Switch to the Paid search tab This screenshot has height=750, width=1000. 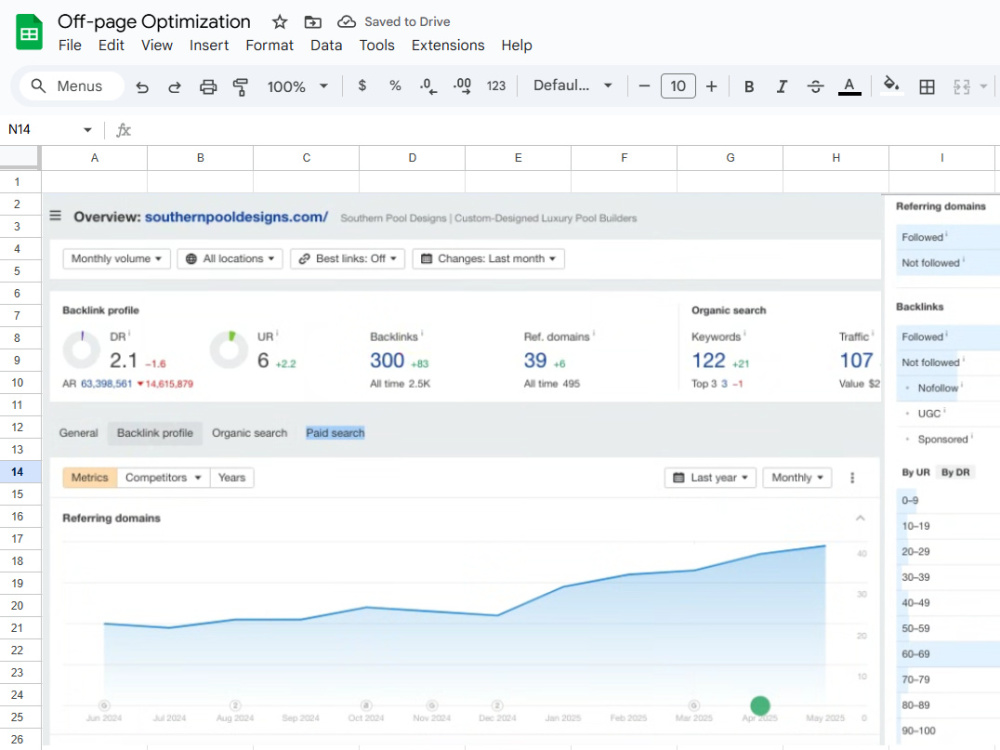(335, 433)
